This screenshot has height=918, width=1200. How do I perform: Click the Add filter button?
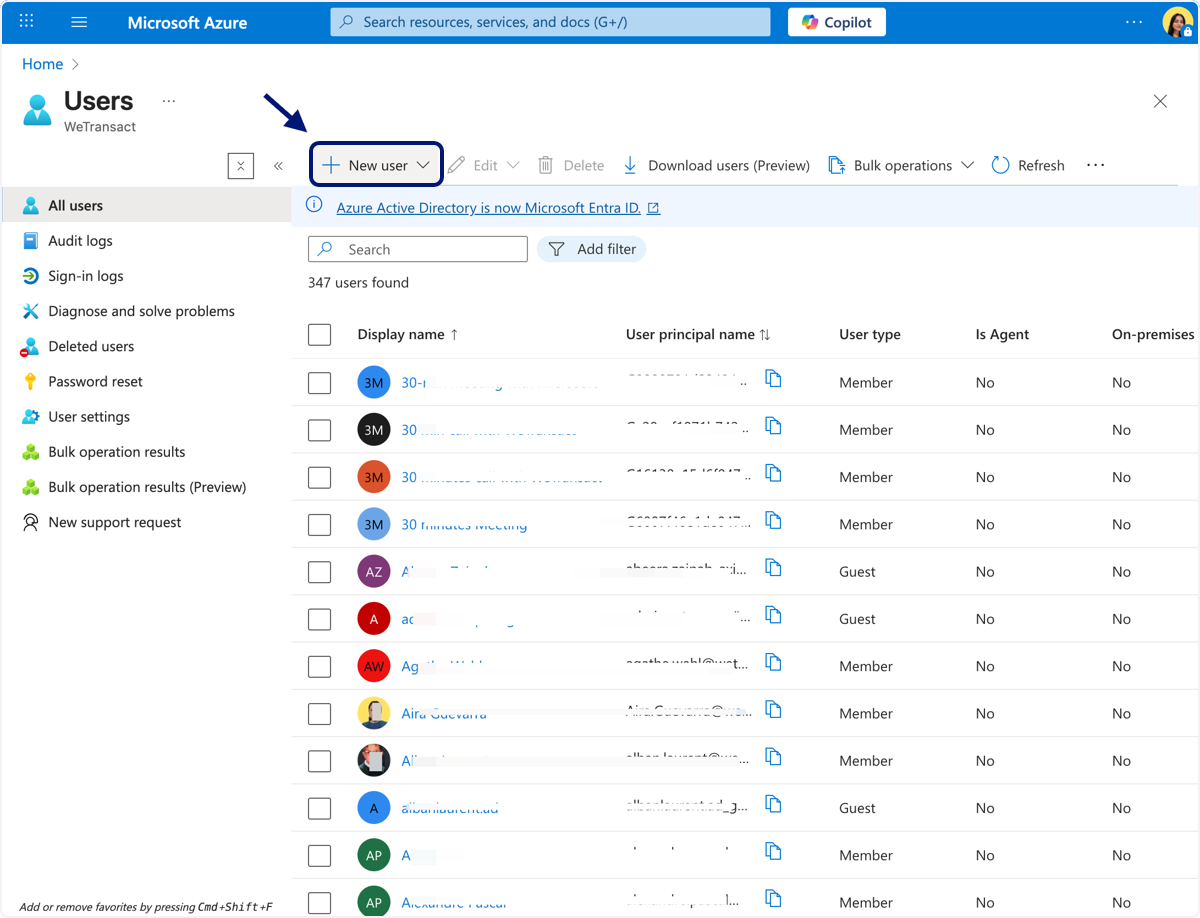[592, 249]
